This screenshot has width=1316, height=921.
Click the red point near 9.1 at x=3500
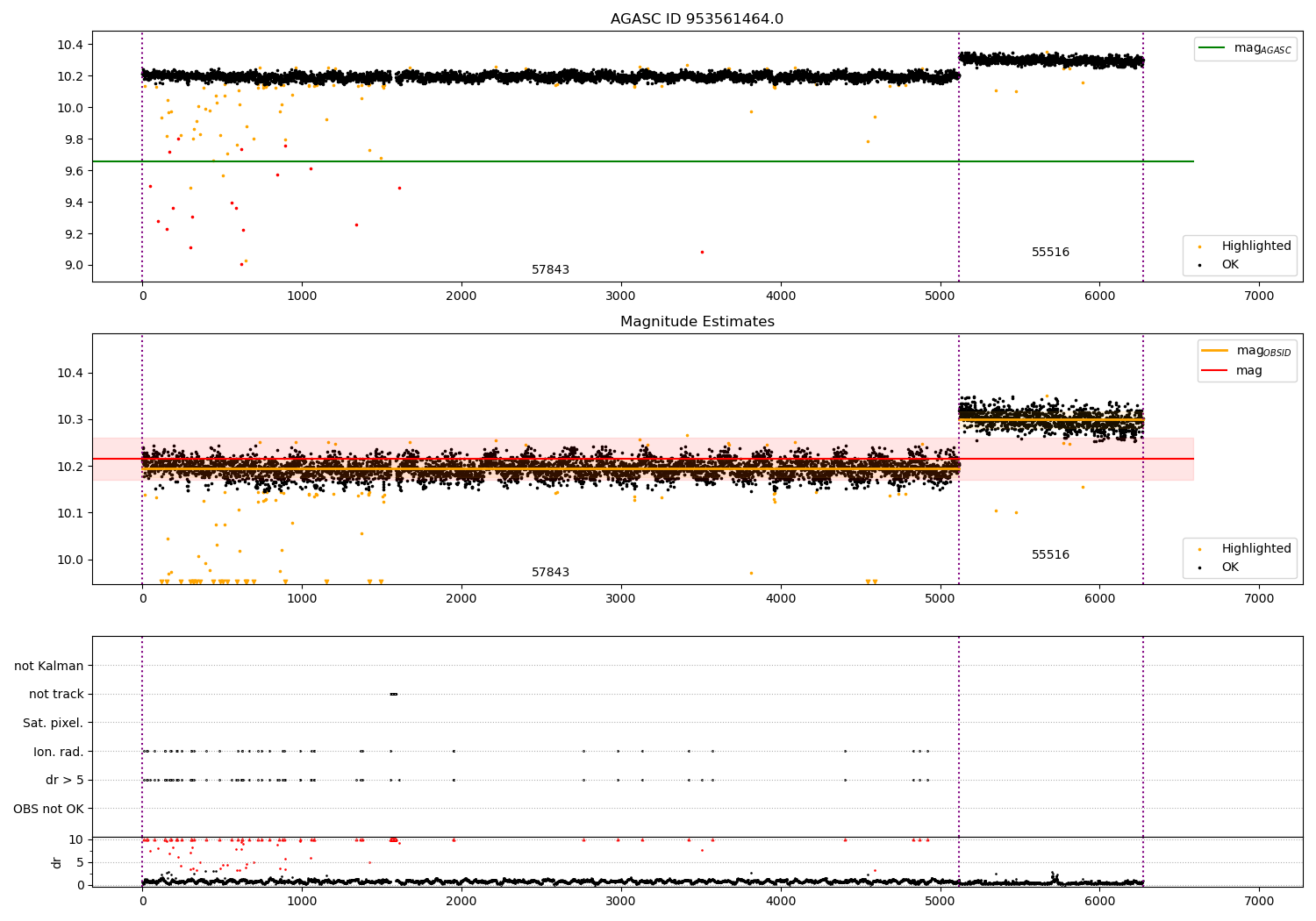pyautogui.click(x=702, y=252)
